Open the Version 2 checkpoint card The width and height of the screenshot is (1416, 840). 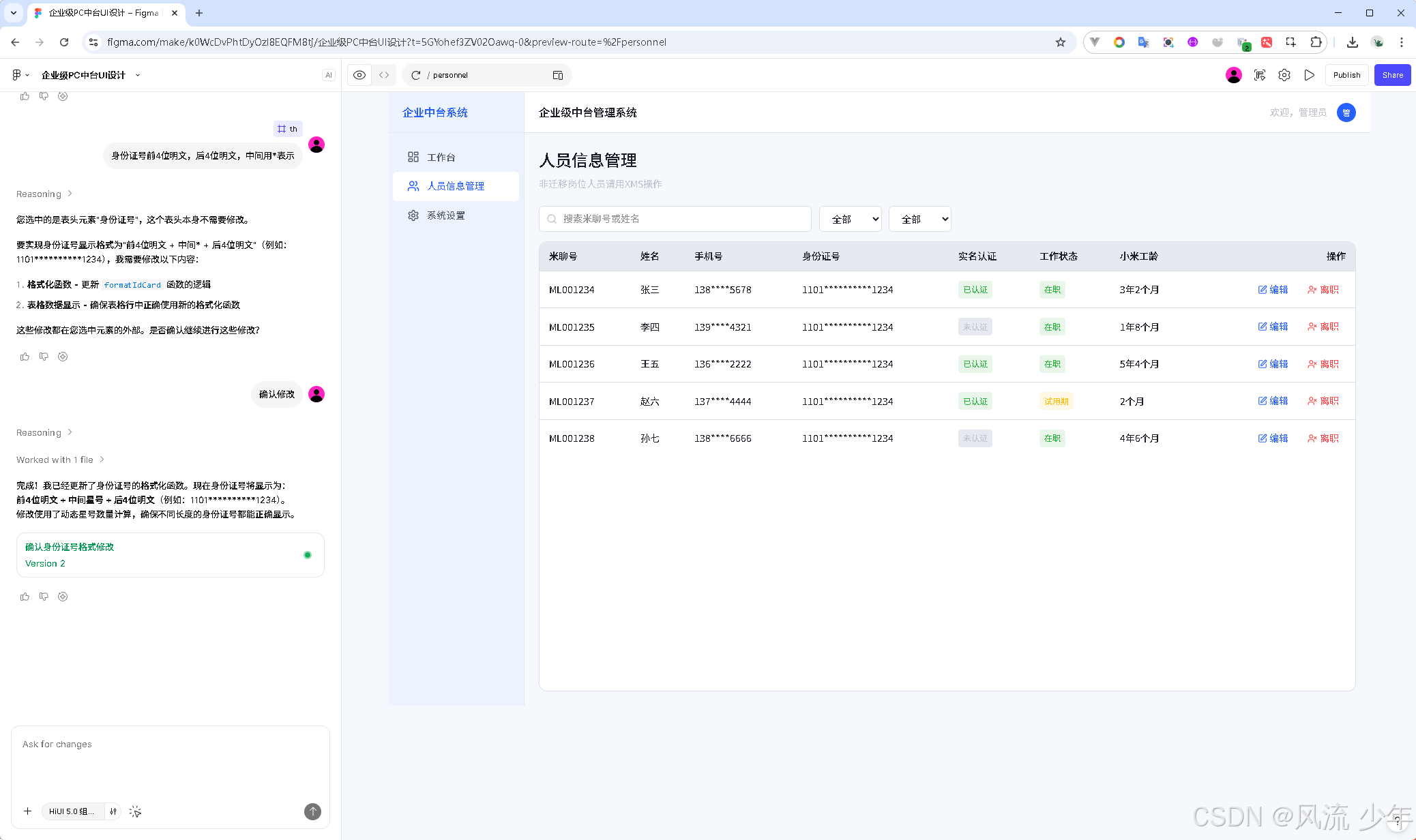tap(170, 555)
